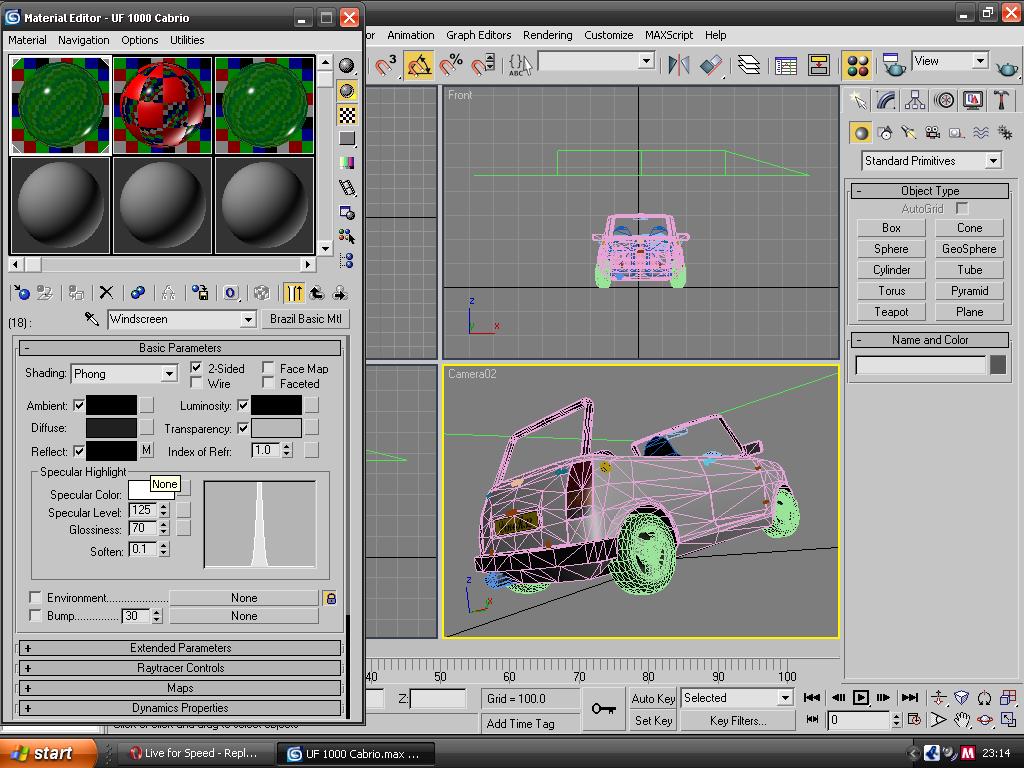This screenshot has height=768, width=1024.
Task: Click the Pan view hand icon
Action: click(x=962, y=720)
